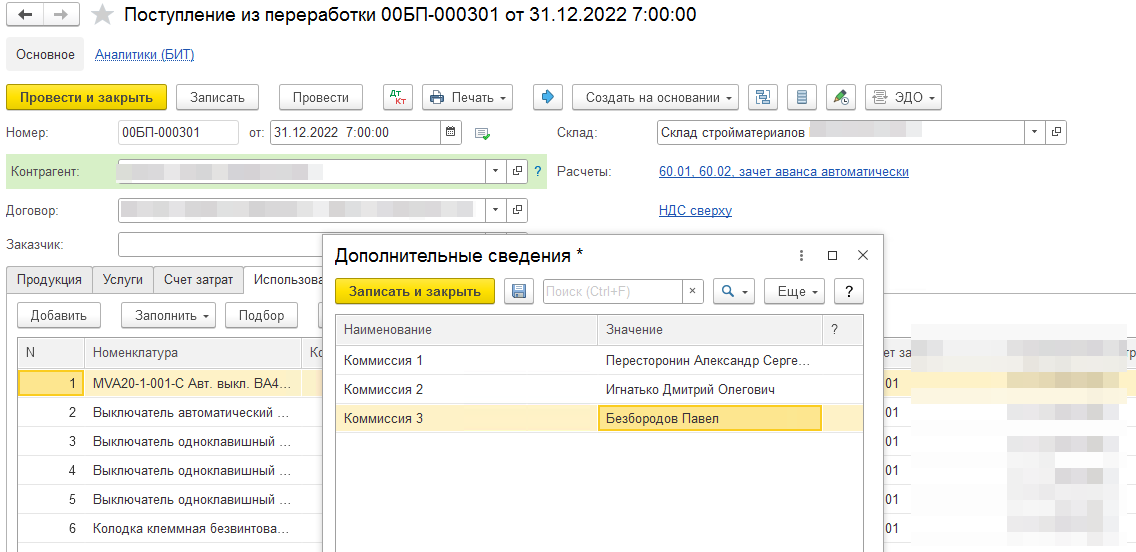This screenshot has height=552, width=1136.
Task: Click the question mark help button in dialog
Action: (848, 291)
